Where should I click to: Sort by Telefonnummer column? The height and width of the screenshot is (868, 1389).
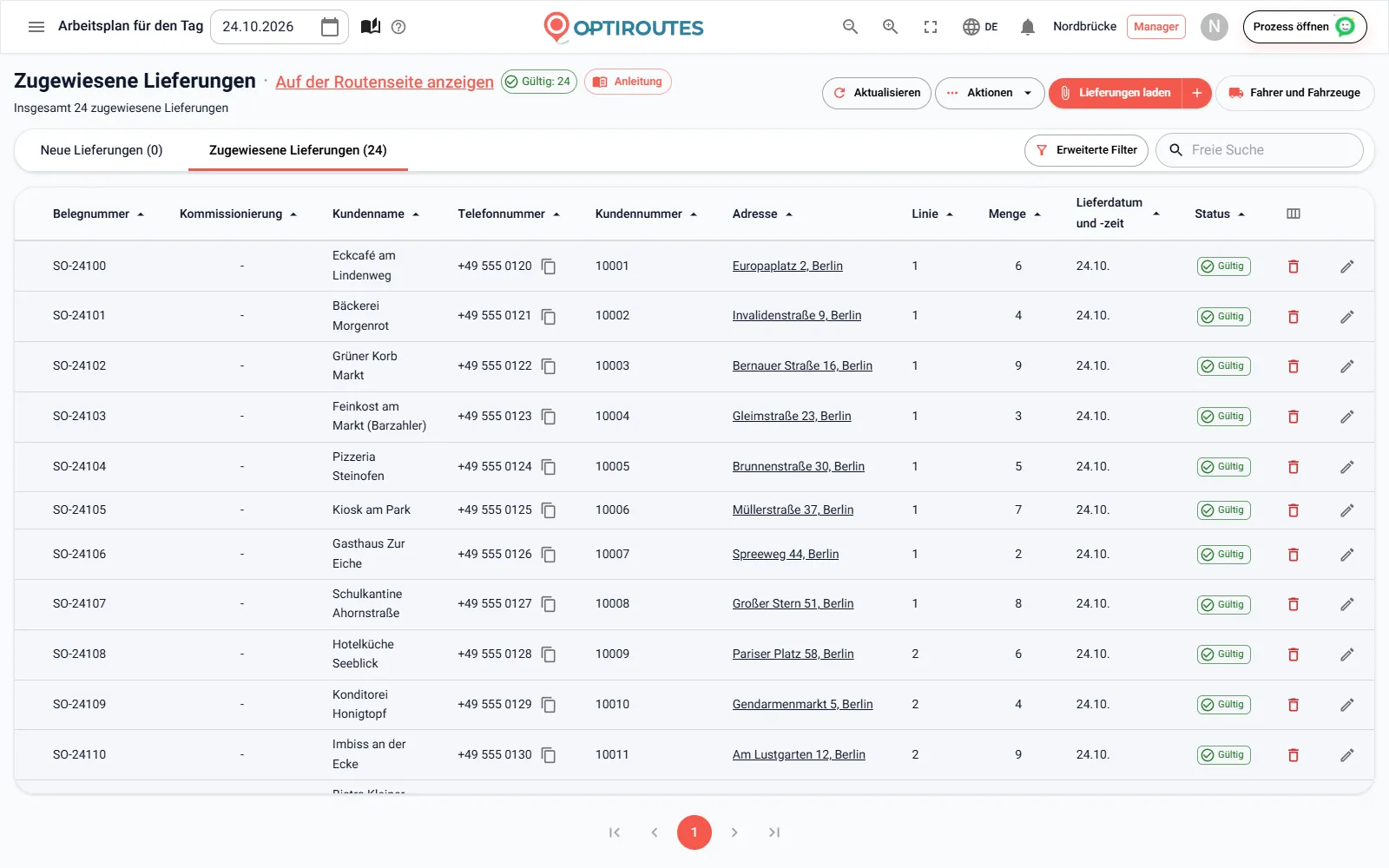509,214
